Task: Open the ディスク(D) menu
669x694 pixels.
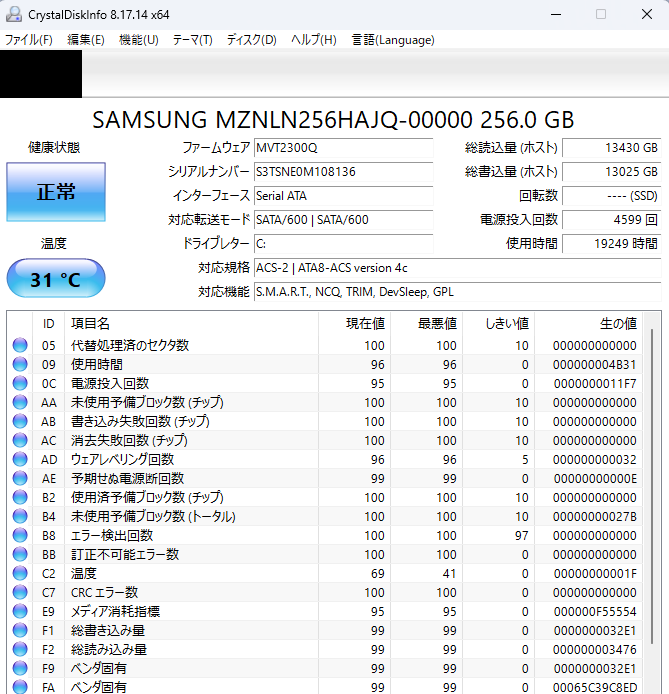Action: [252, 40]
